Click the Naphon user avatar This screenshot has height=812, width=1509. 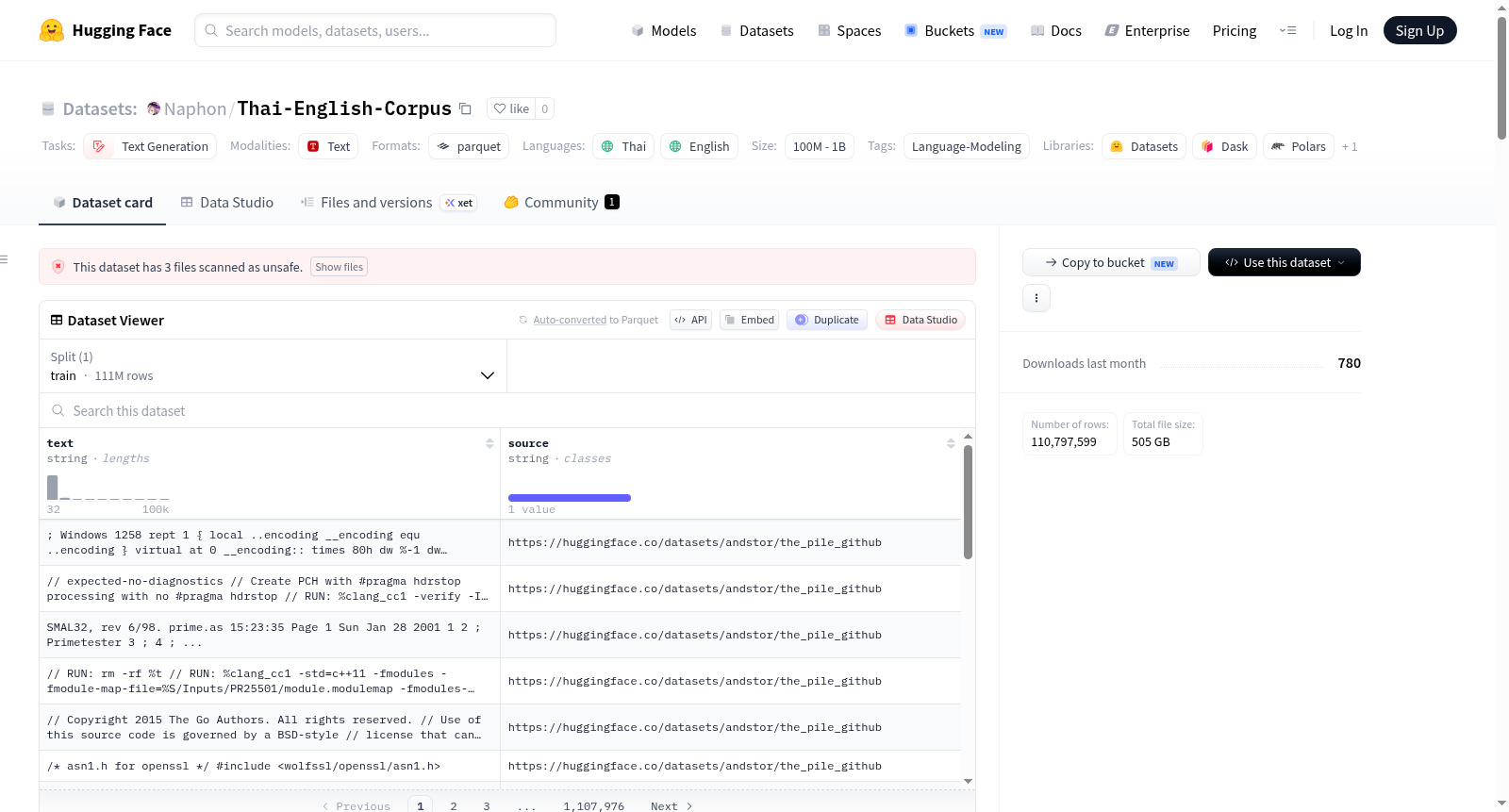coord(154,108)
